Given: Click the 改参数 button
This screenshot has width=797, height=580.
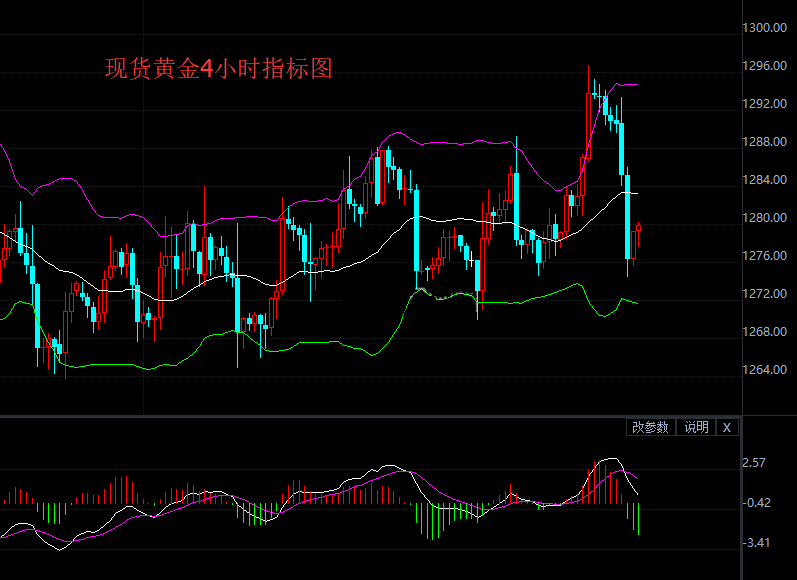Looking at the screenshot, I should click(x=650, y=427).
